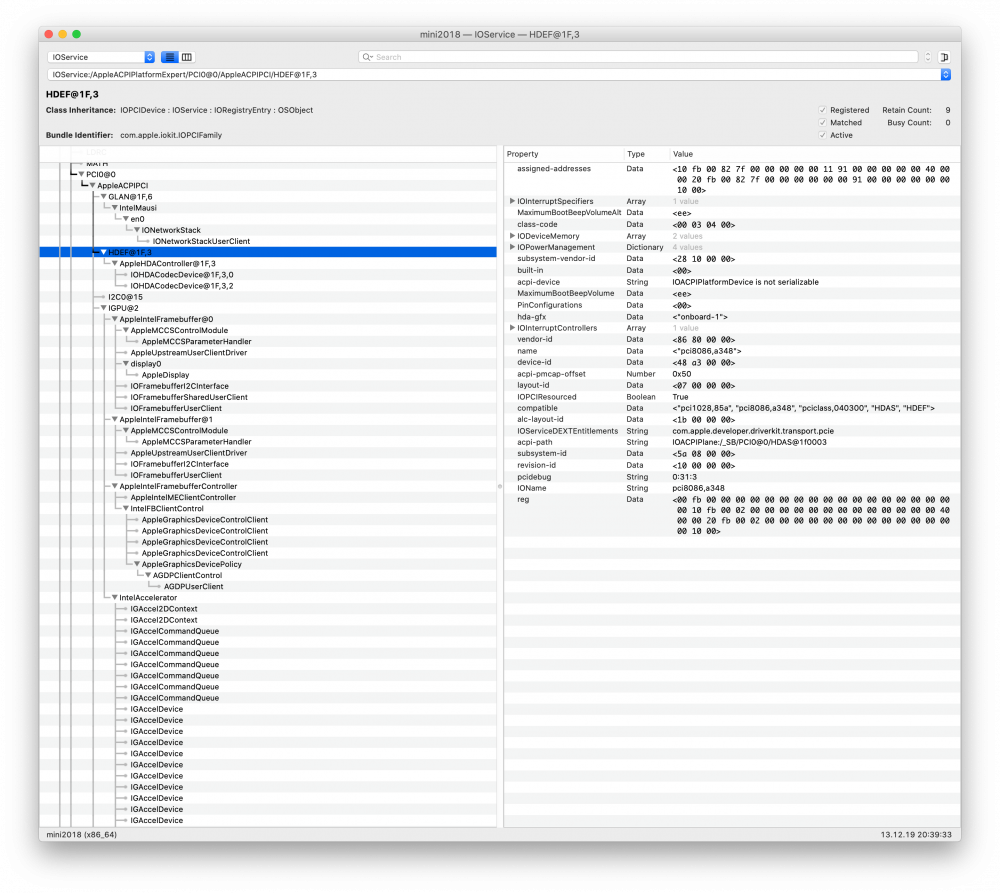Screen dimensions: 1000x893
Task: Collapse the IntelMausi node triangle
Action: 115,208
